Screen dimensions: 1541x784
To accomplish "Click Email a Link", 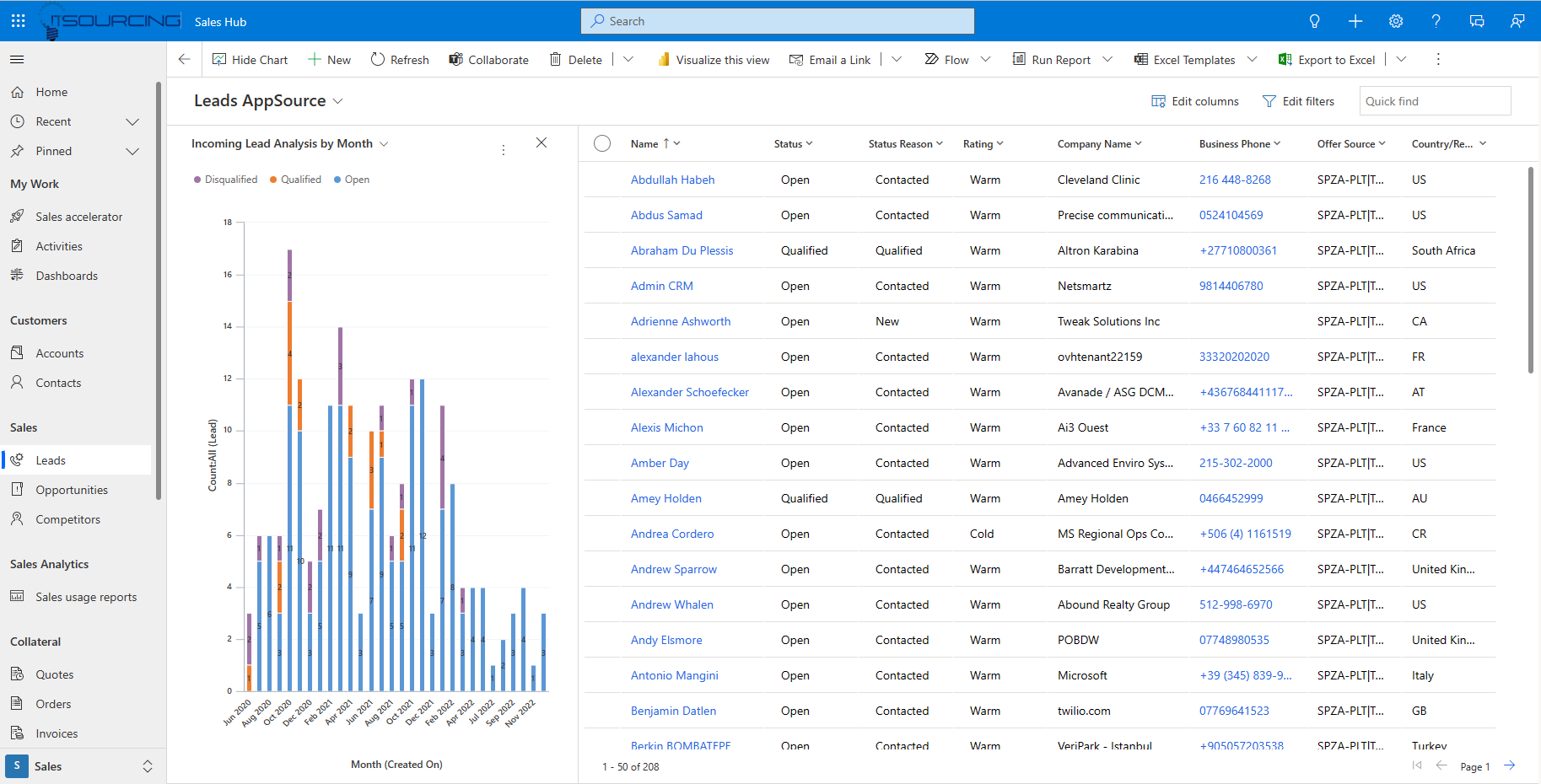I will (830, 60).
